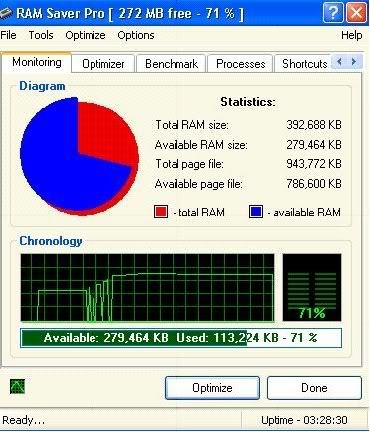Click the Optimize button
The width and height of the screenshot is (370, 432).
212,388
